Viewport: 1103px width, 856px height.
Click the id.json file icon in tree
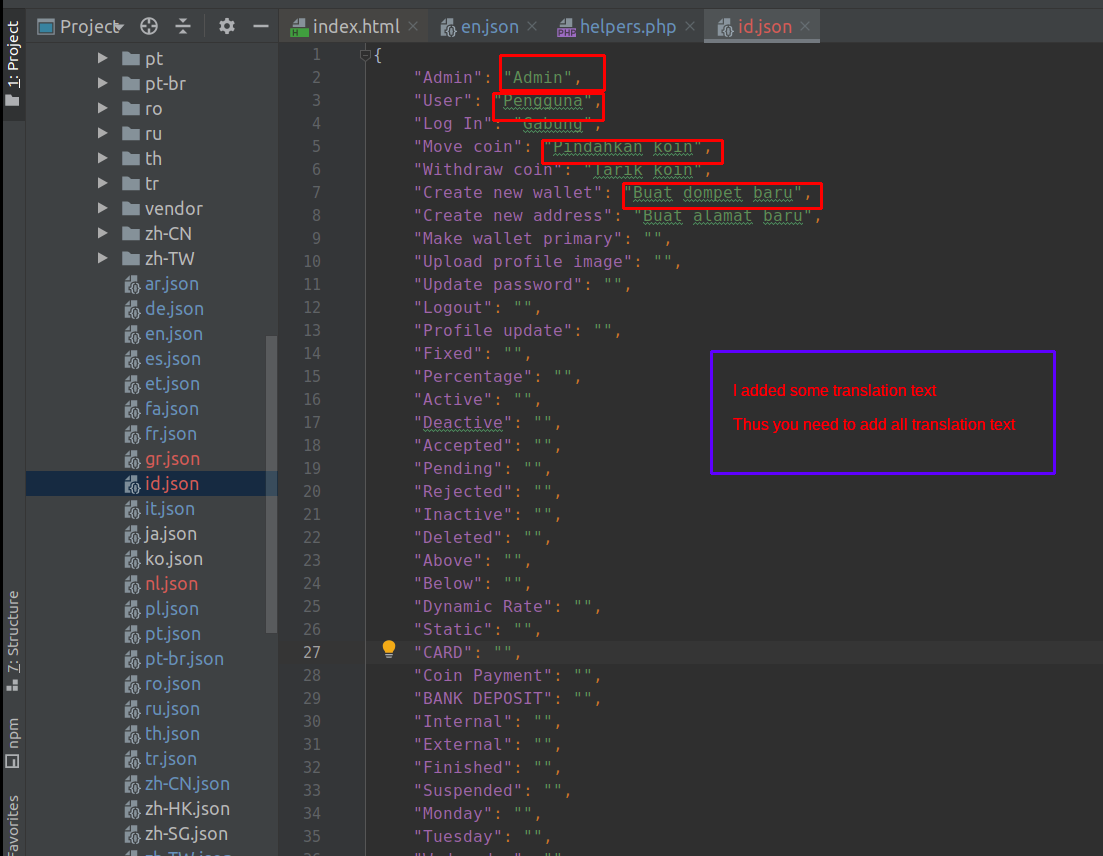point(132,484)
